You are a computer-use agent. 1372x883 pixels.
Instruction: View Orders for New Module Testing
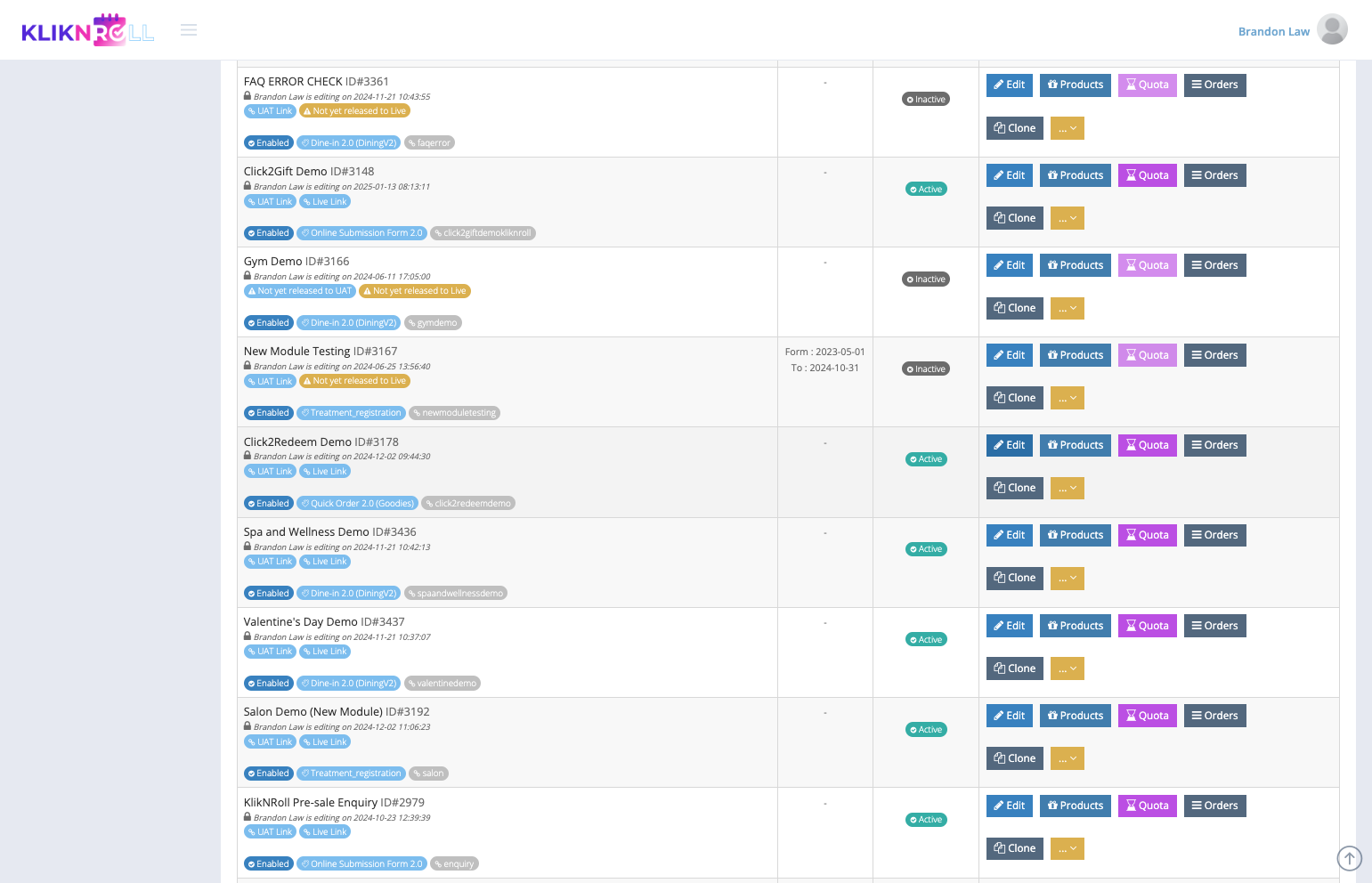(x=1214, y=355)
